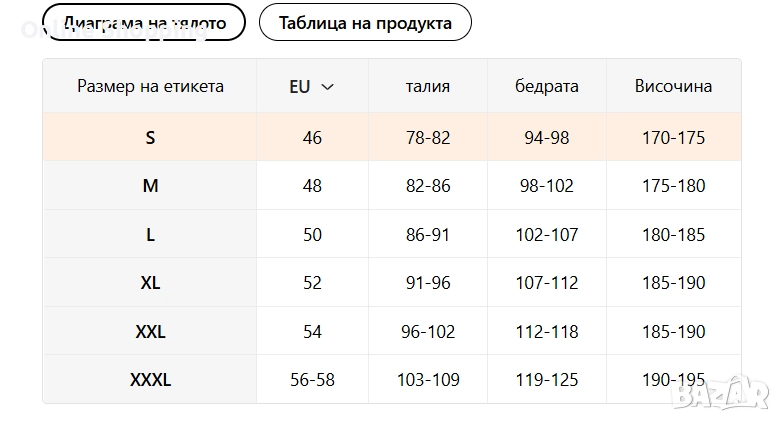Click the Височина column header

click(673, 86)
